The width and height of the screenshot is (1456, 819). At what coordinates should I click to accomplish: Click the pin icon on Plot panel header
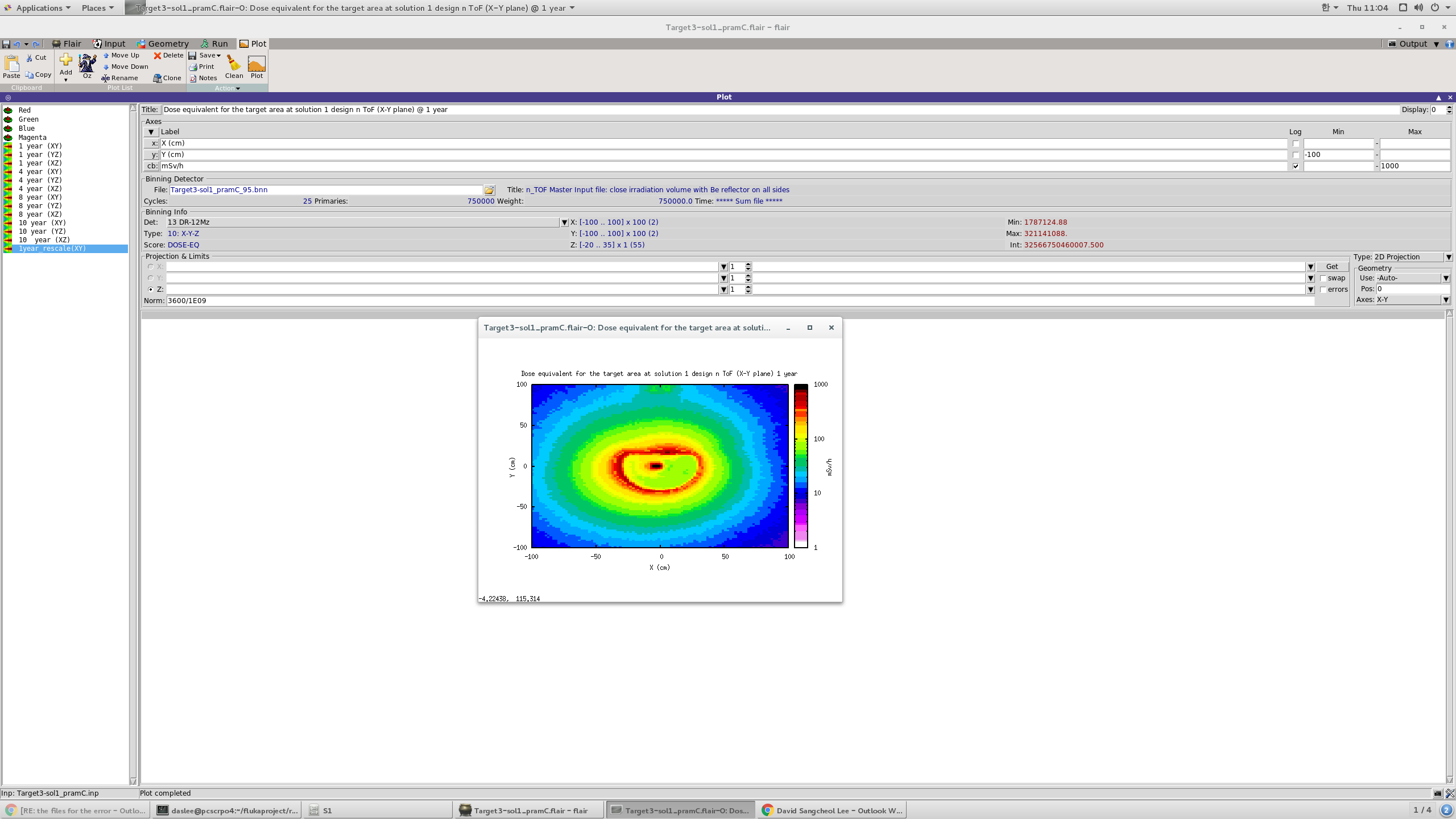(x=8, y=97)
